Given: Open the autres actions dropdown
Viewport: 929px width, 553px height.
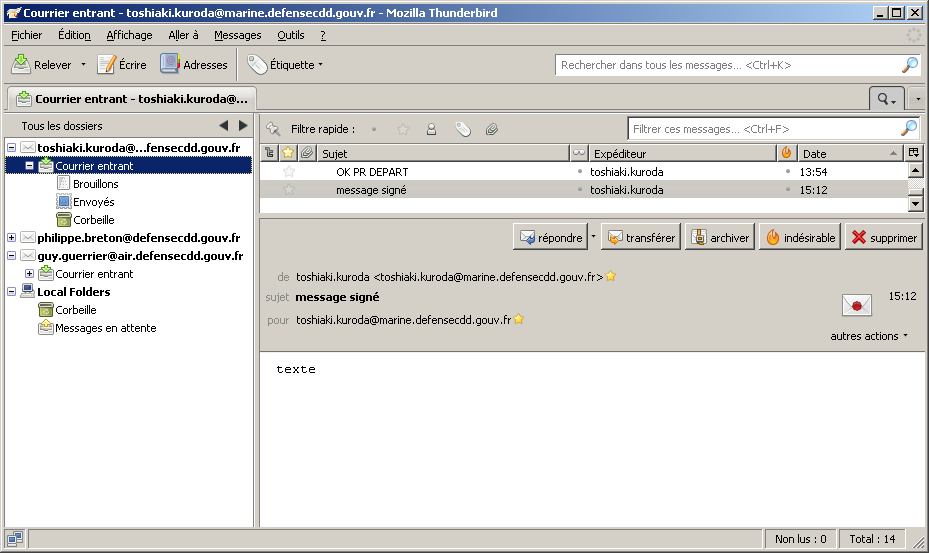Looking at the screenshot, I should point(869,336).
